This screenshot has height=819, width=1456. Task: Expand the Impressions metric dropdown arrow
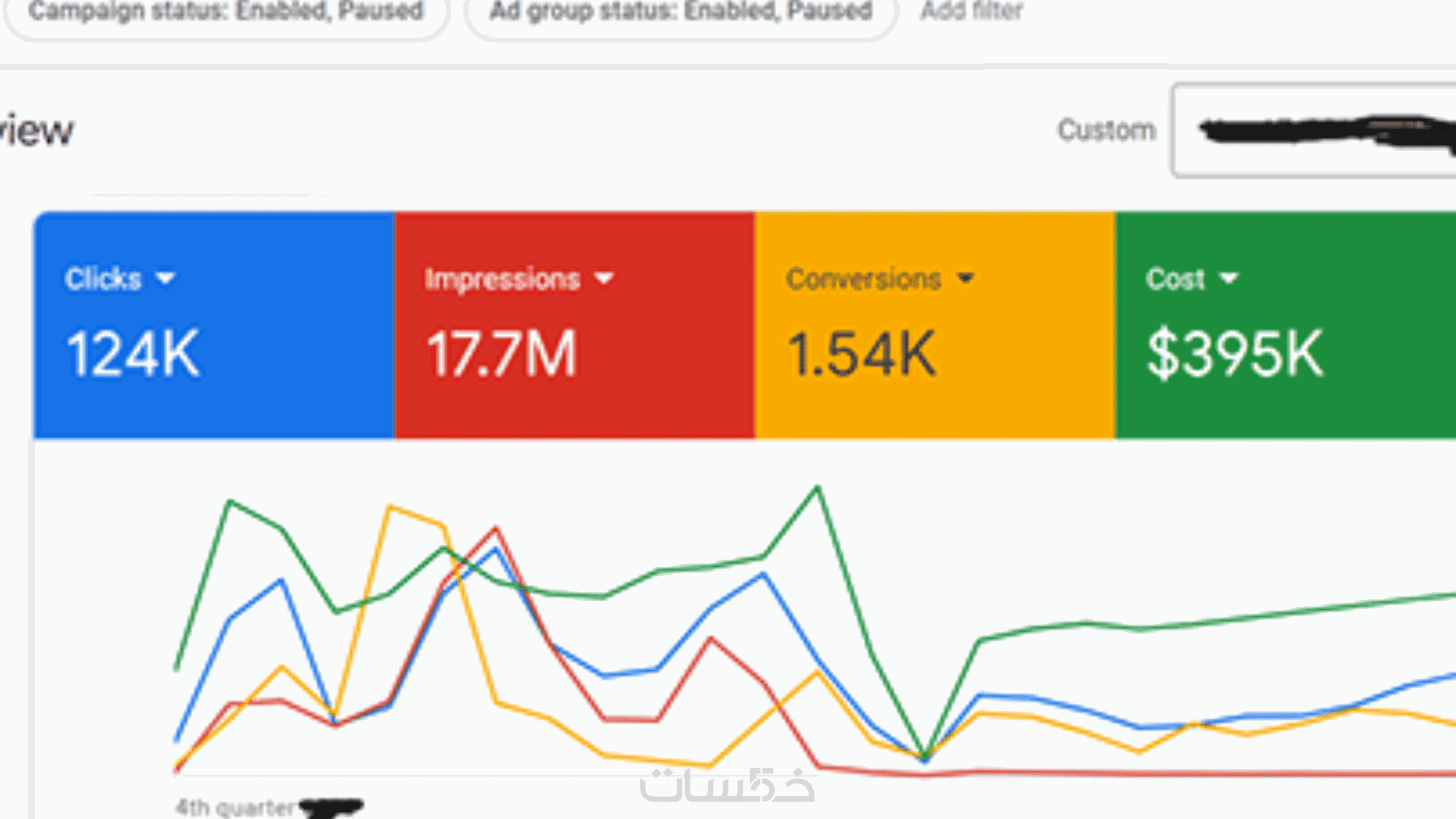(x=604, y=279)
